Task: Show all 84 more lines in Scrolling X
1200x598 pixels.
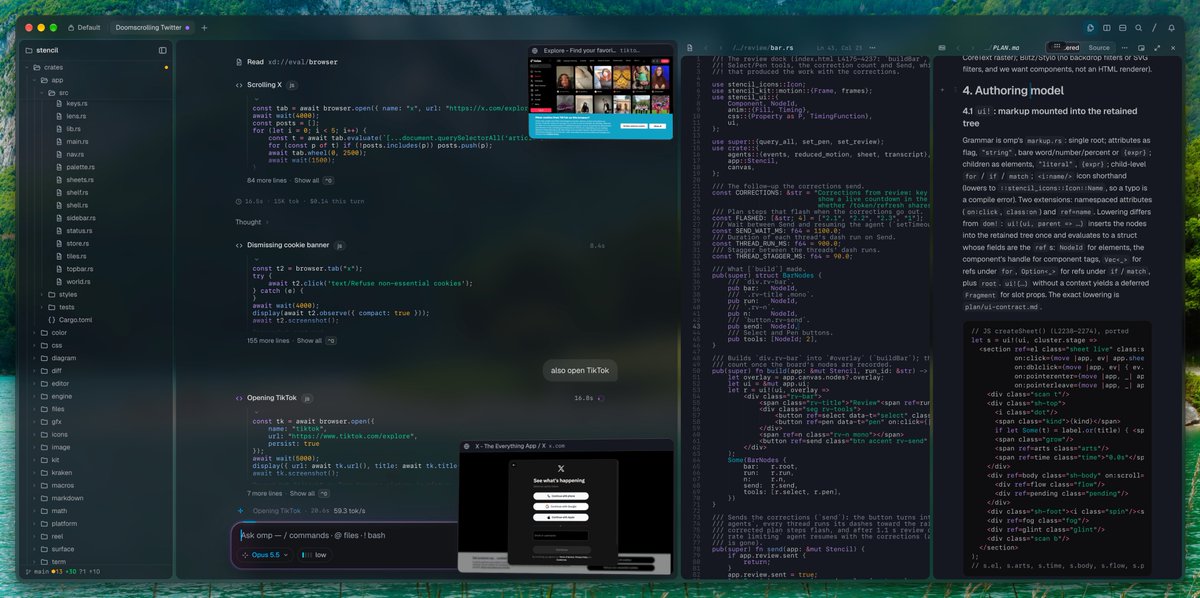Action: [307, 181]
